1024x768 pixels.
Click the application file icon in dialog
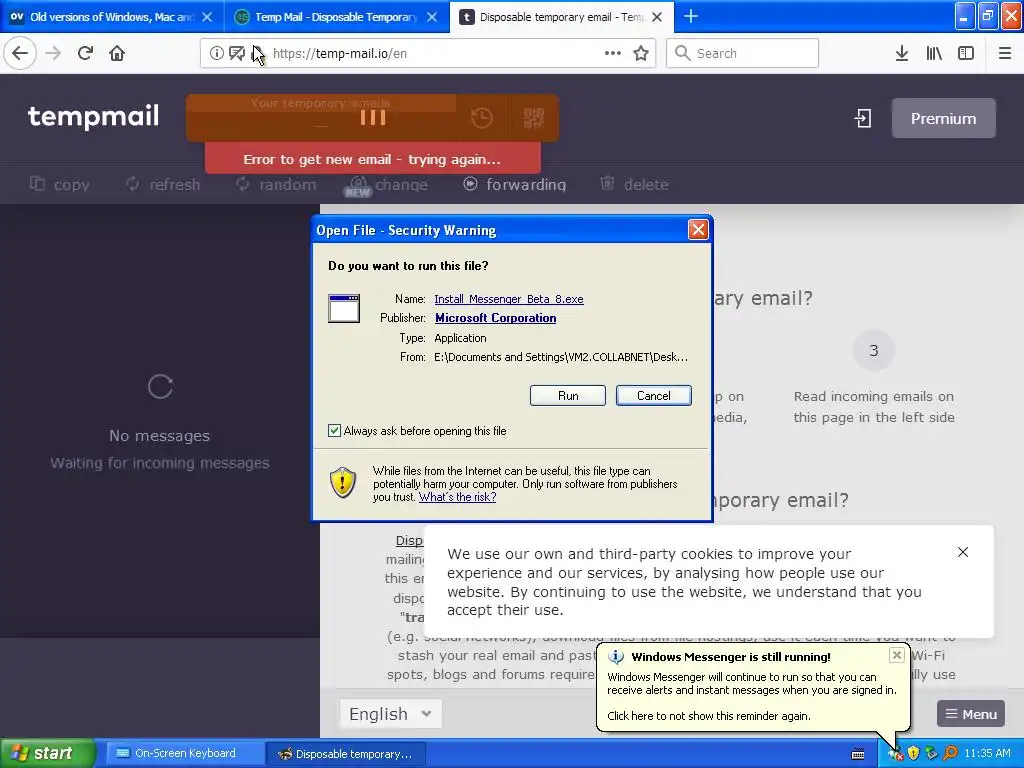tap(344, 309)
